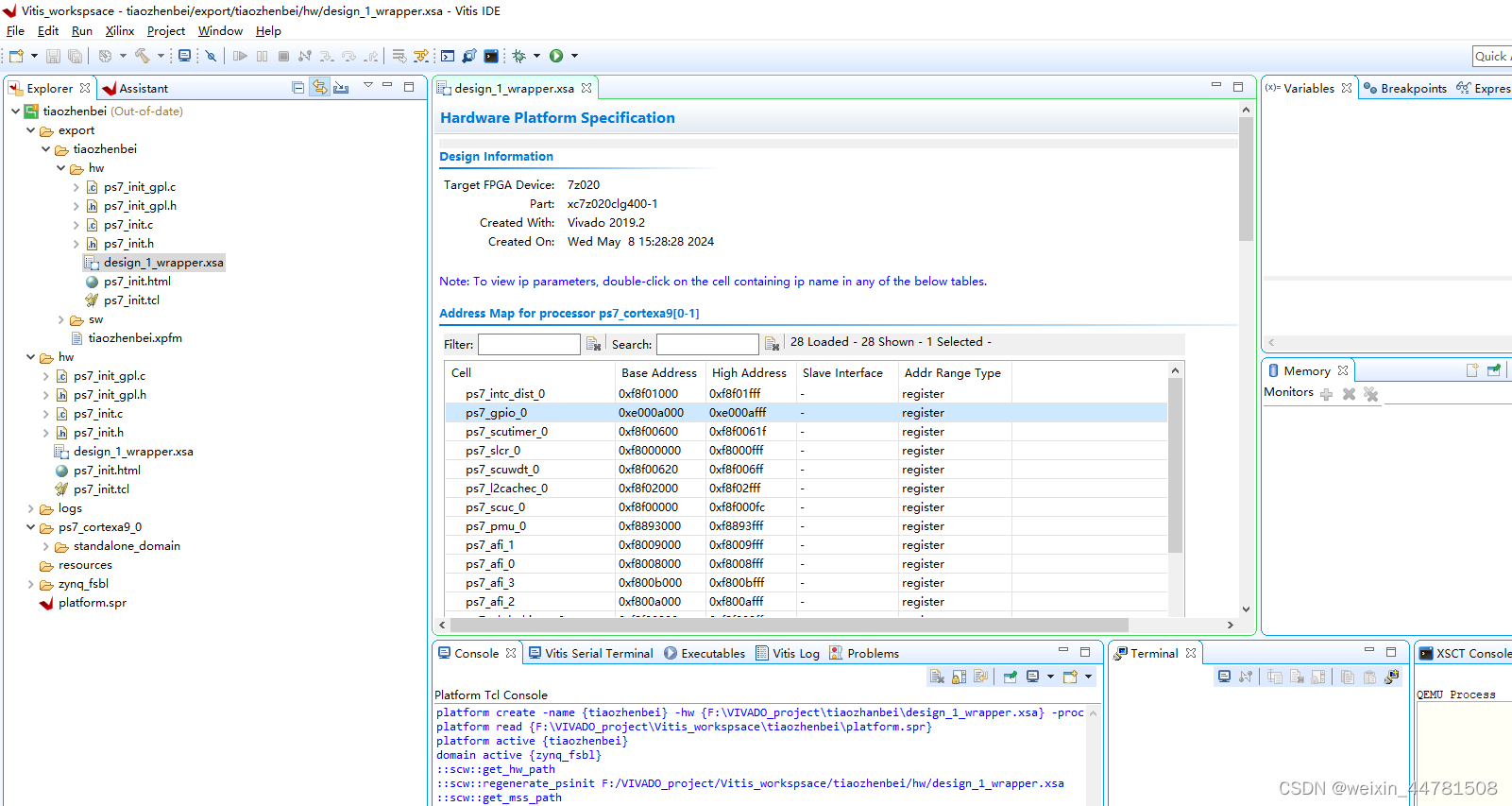Click the Step Return icon

371,57
